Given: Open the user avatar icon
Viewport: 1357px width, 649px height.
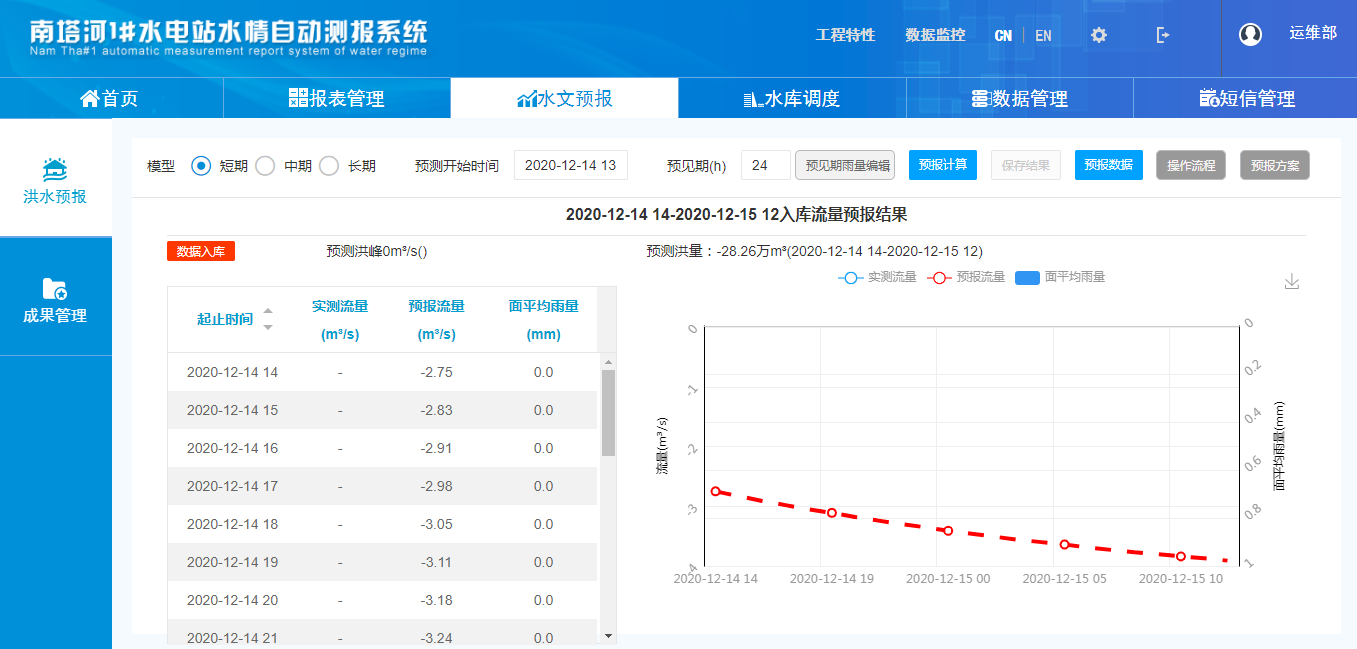Looking at the screenshot, I should [1250, 34].
